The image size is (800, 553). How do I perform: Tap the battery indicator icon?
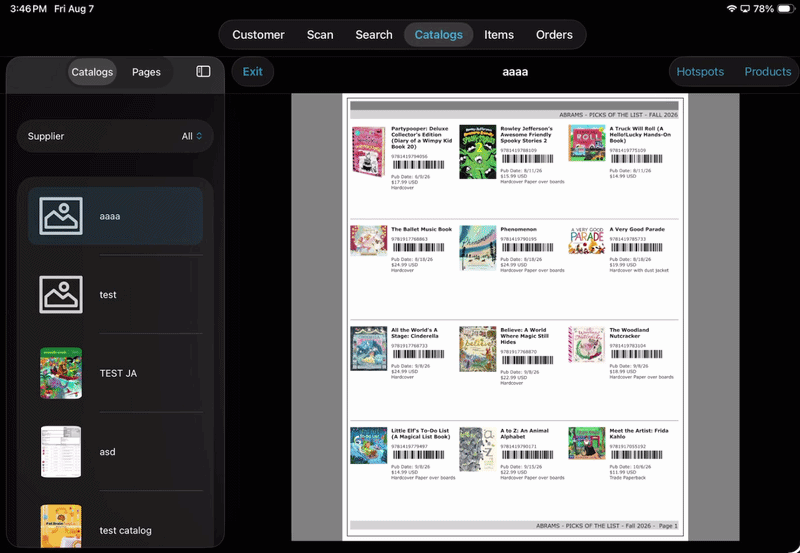(x=786, y=9)
